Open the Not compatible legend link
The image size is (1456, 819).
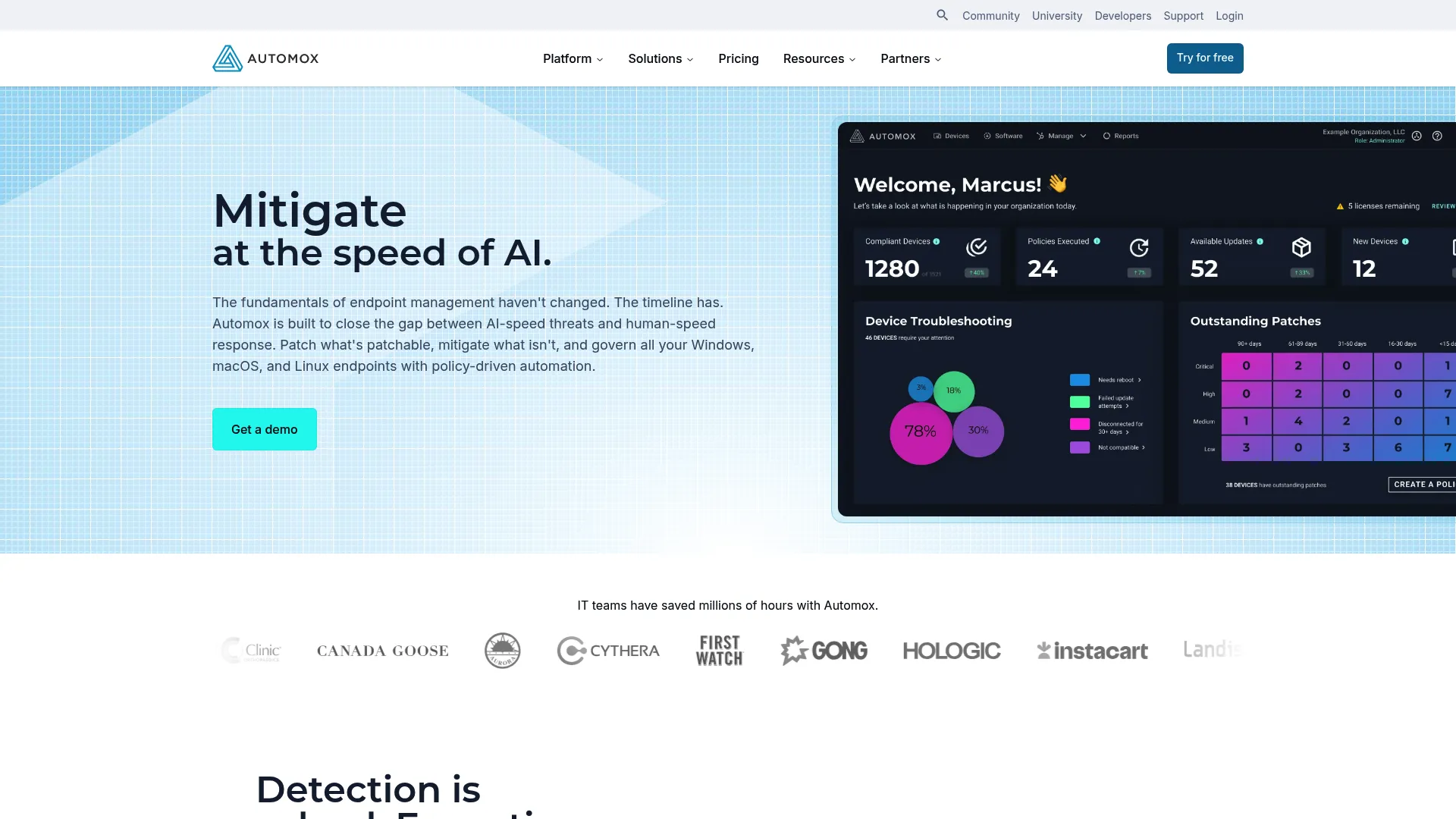click(1122, 447)
